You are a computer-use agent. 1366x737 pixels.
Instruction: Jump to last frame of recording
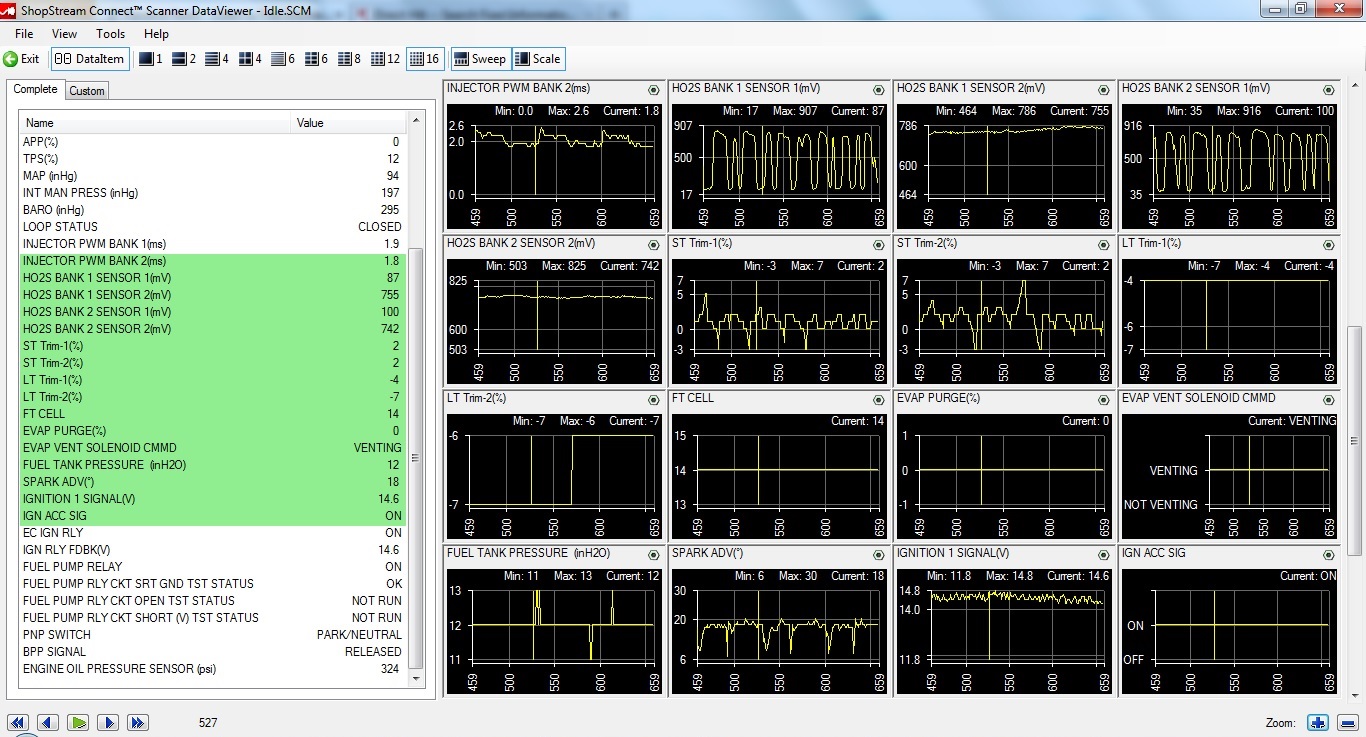138,722
